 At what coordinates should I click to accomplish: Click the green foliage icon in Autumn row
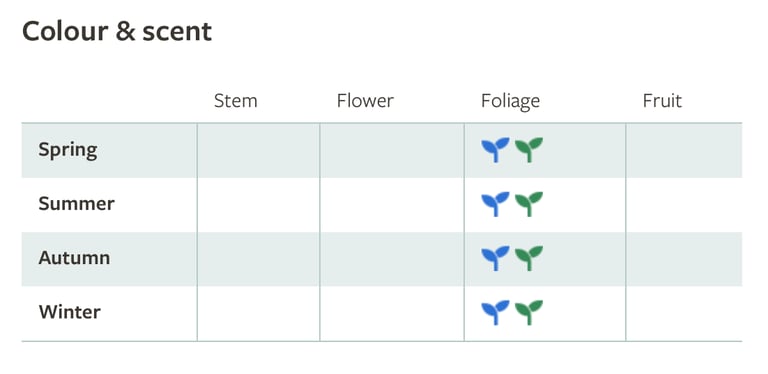point(529,258)
